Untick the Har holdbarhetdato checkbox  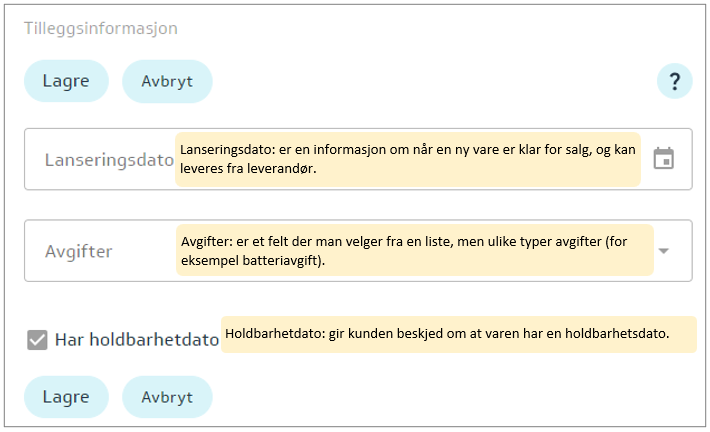point(37,340)
